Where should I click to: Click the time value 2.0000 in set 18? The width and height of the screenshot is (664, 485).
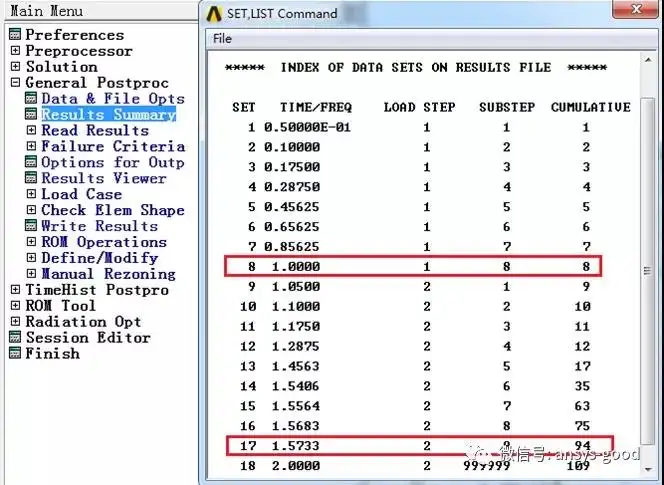point(296,466)
